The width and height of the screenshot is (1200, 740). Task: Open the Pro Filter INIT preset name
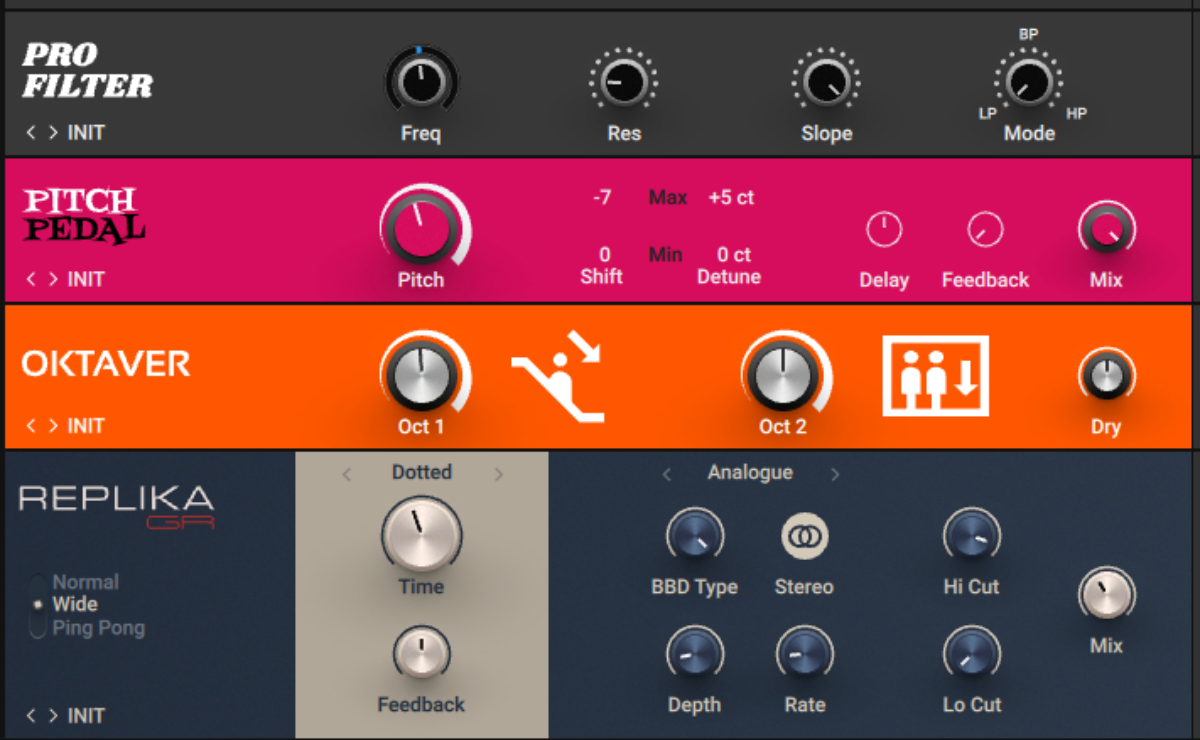86,132
